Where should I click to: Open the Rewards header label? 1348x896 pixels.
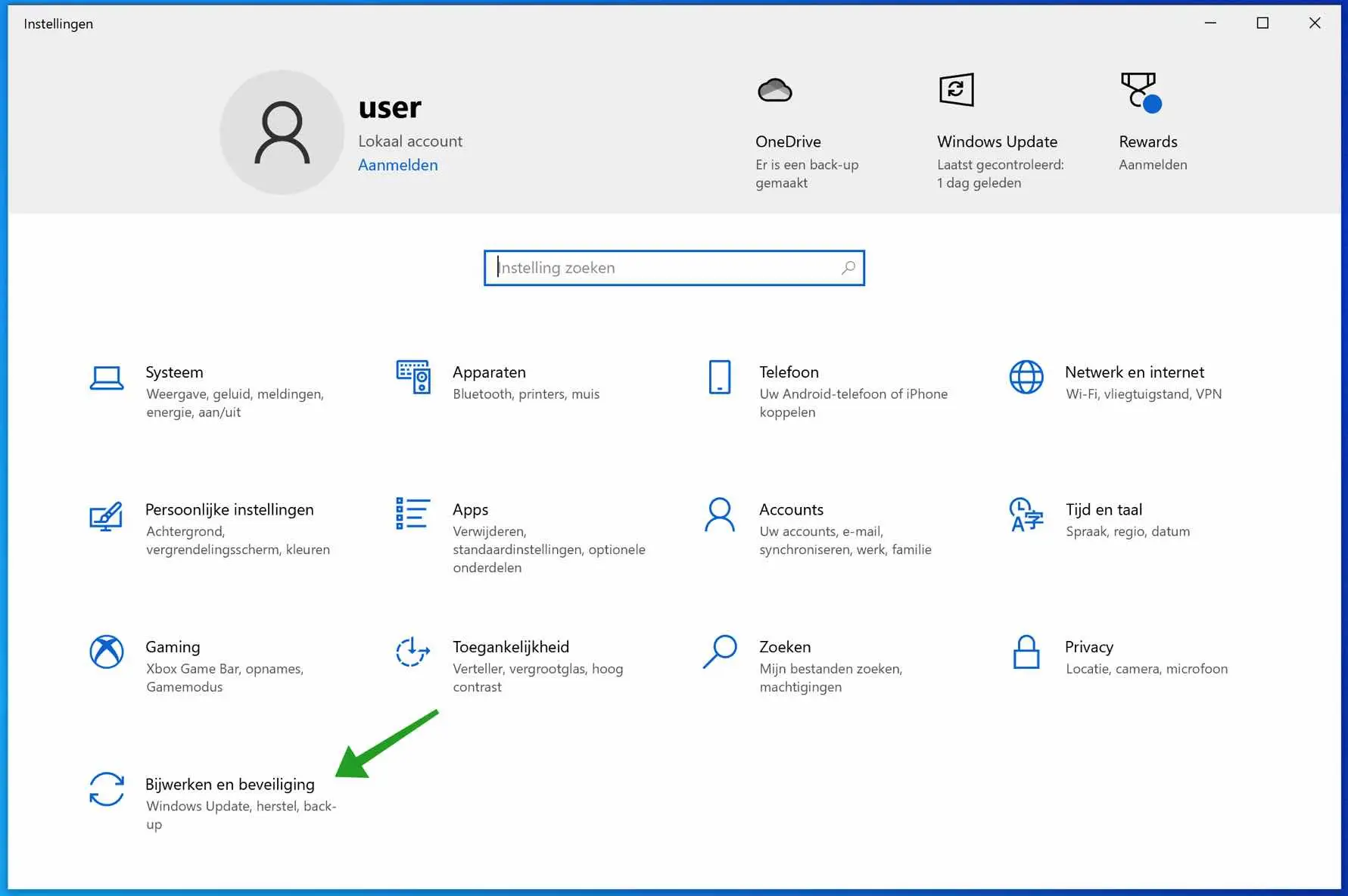(x=1148, y=142)
